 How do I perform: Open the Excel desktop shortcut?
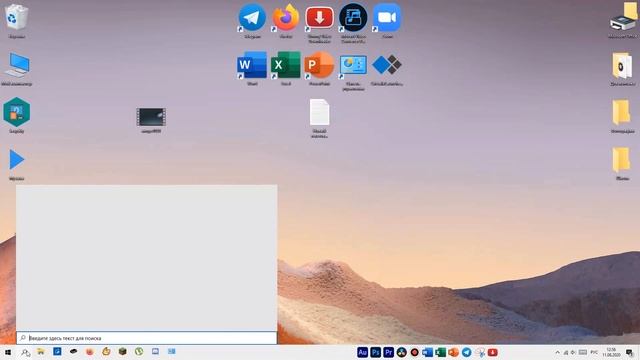[x=286, y=65]
